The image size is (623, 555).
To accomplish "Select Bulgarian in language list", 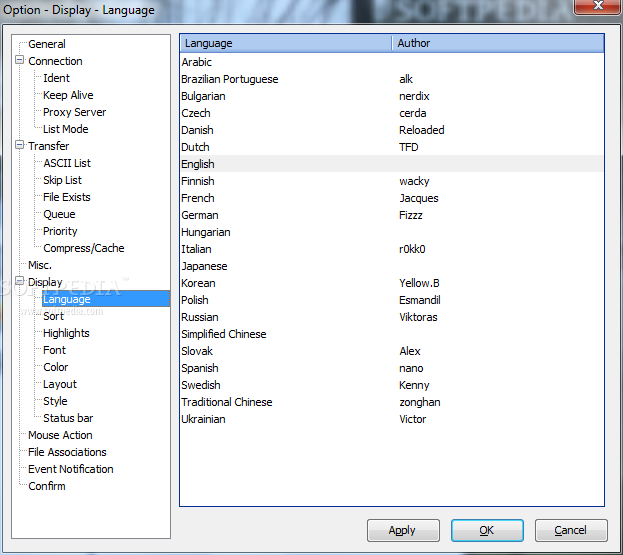I will (x=391, y=96).
